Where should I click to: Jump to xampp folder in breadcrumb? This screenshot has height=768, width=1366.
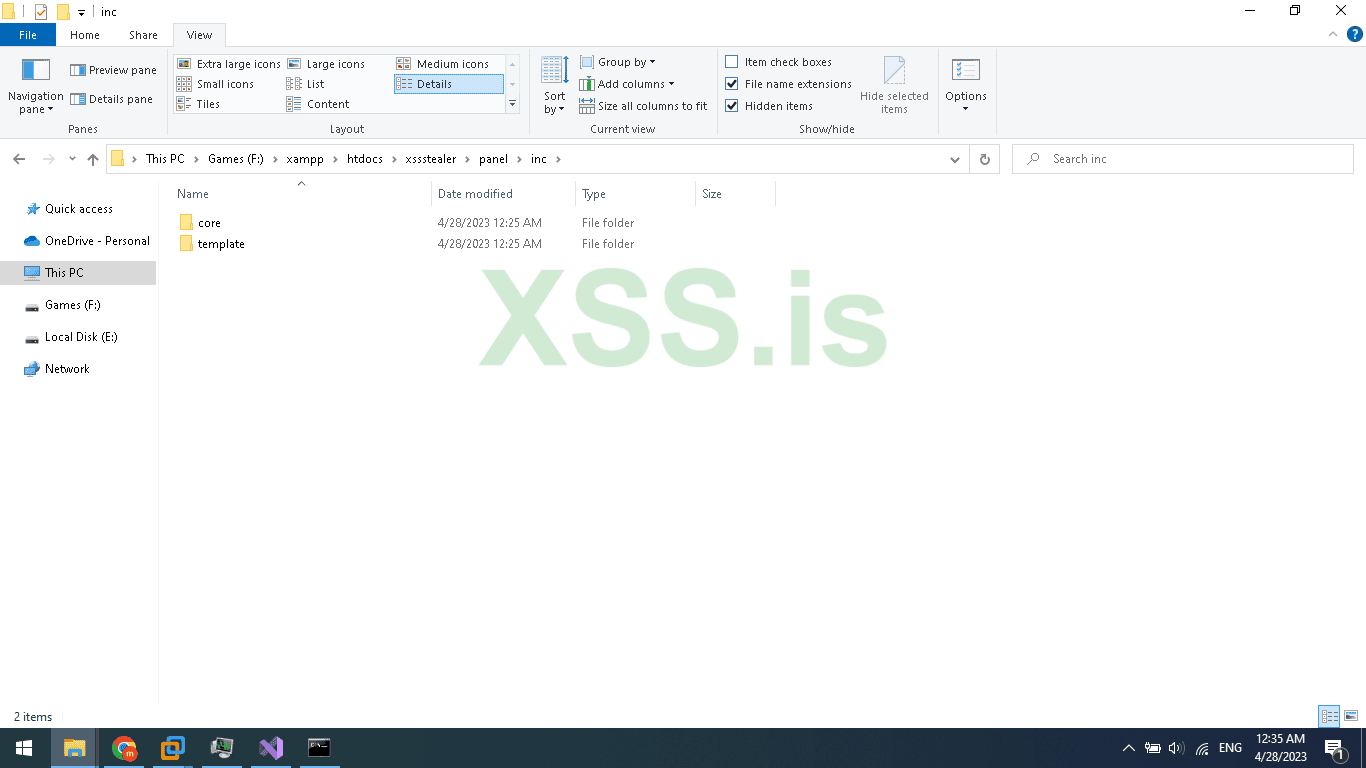pyautogui.click(x=305, y=159)
